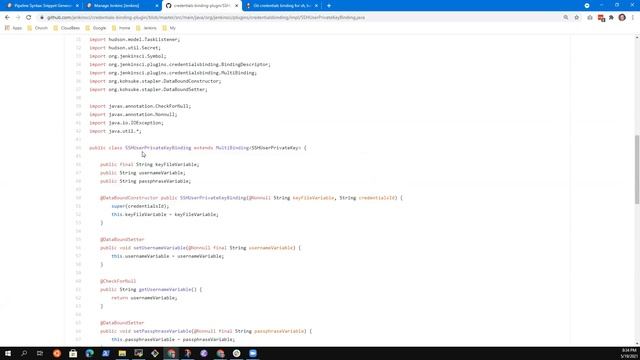This screenshot has width=640, height=360.
Task: Bookmark this page with the star icon
Action: [x=577, y=18]
